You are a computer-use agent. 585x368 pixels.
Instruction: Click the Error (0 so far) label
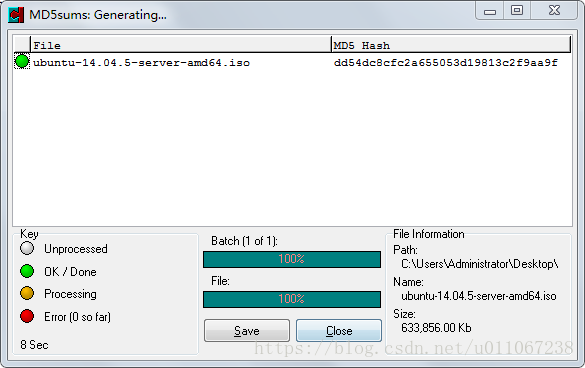pos(77,317)
